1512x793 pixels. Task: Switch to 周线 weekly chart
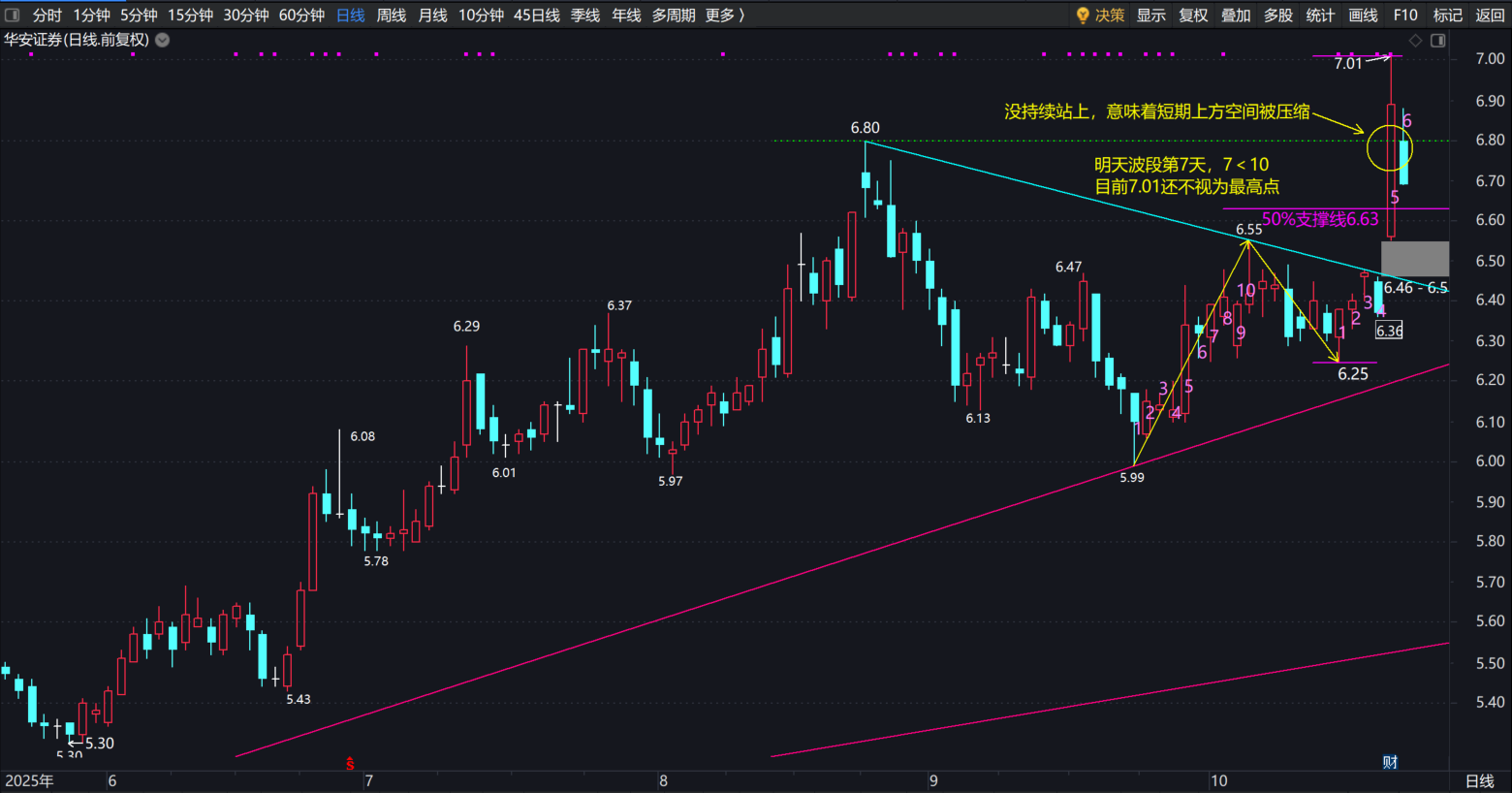pos(392,16)
